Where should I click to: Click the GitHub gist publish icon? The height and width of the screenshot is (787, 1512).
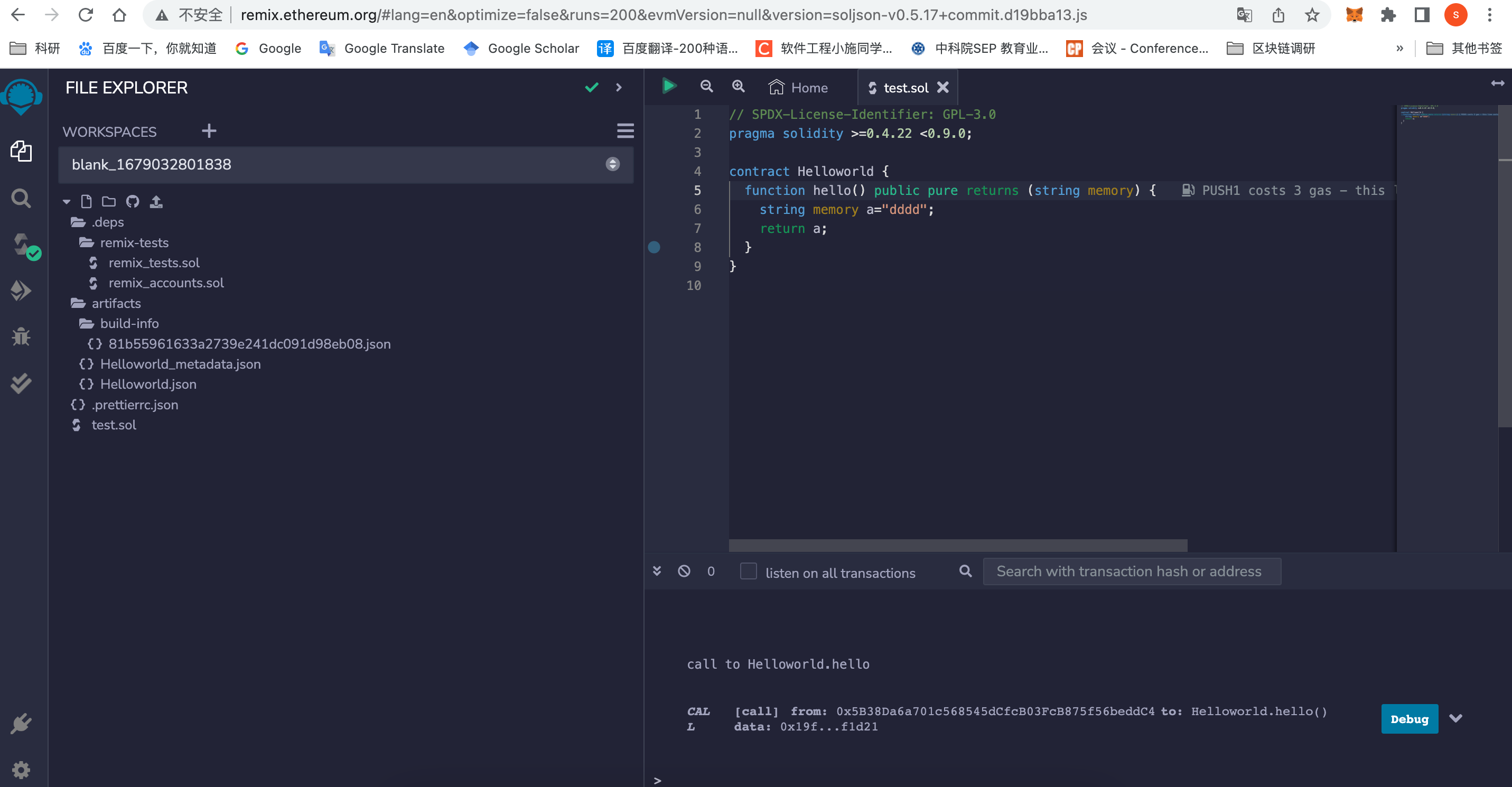pos(133,202)
